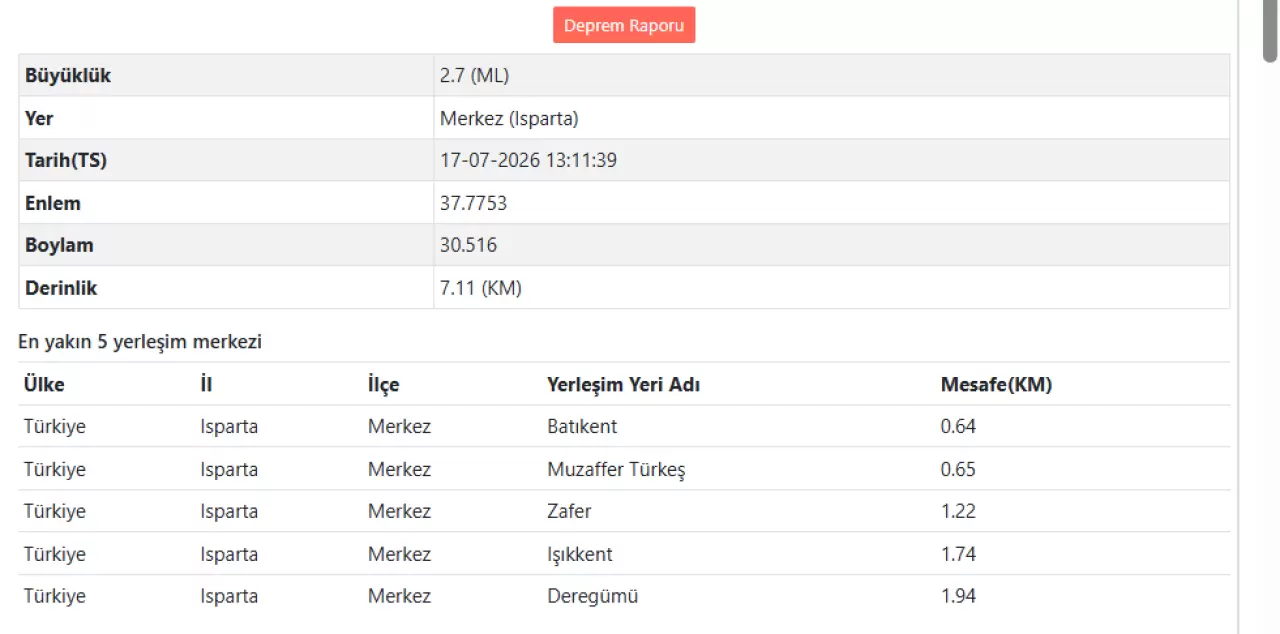Click the Mesafe(KM) column header
This screenshot has height=634, width=1280.
(x=996, y=384)
